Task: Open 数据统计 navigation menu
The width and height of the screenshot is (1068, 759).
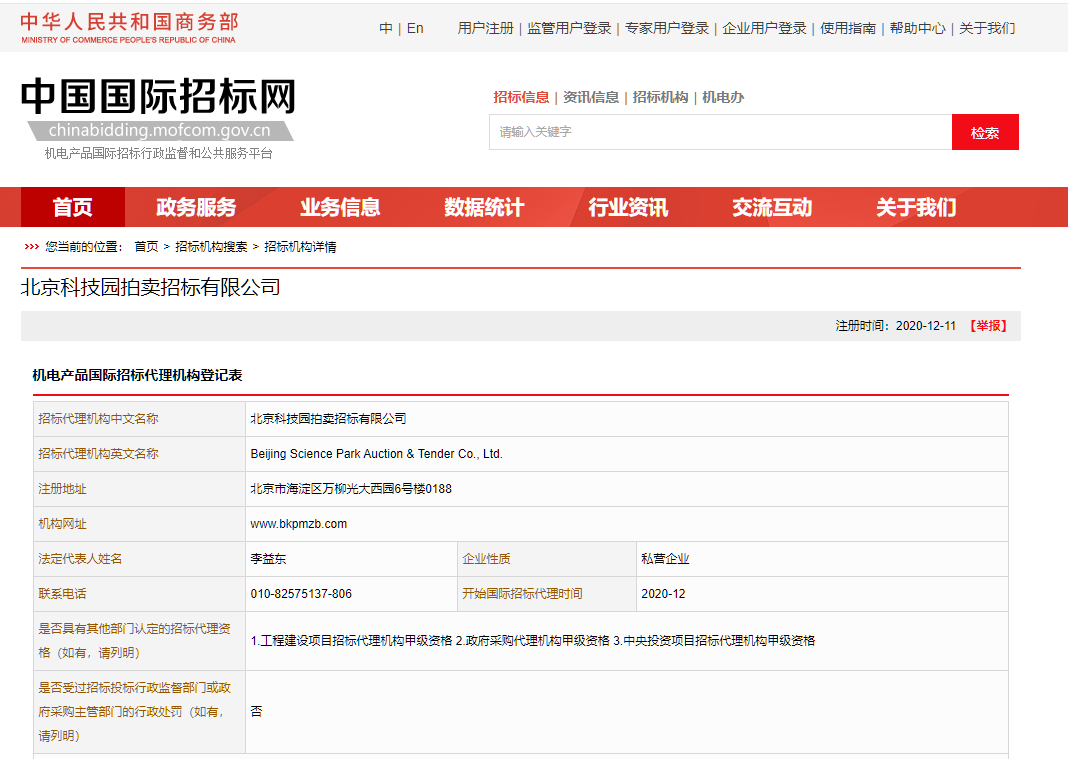Action: tap(484, 207)
